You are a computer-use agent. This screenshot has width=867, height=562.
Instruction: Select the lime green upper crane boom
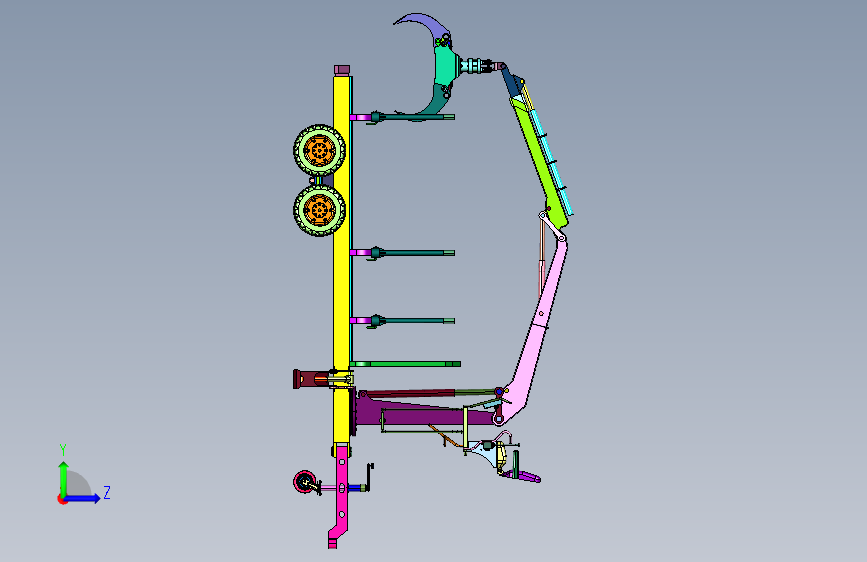[x=539, y=162]
